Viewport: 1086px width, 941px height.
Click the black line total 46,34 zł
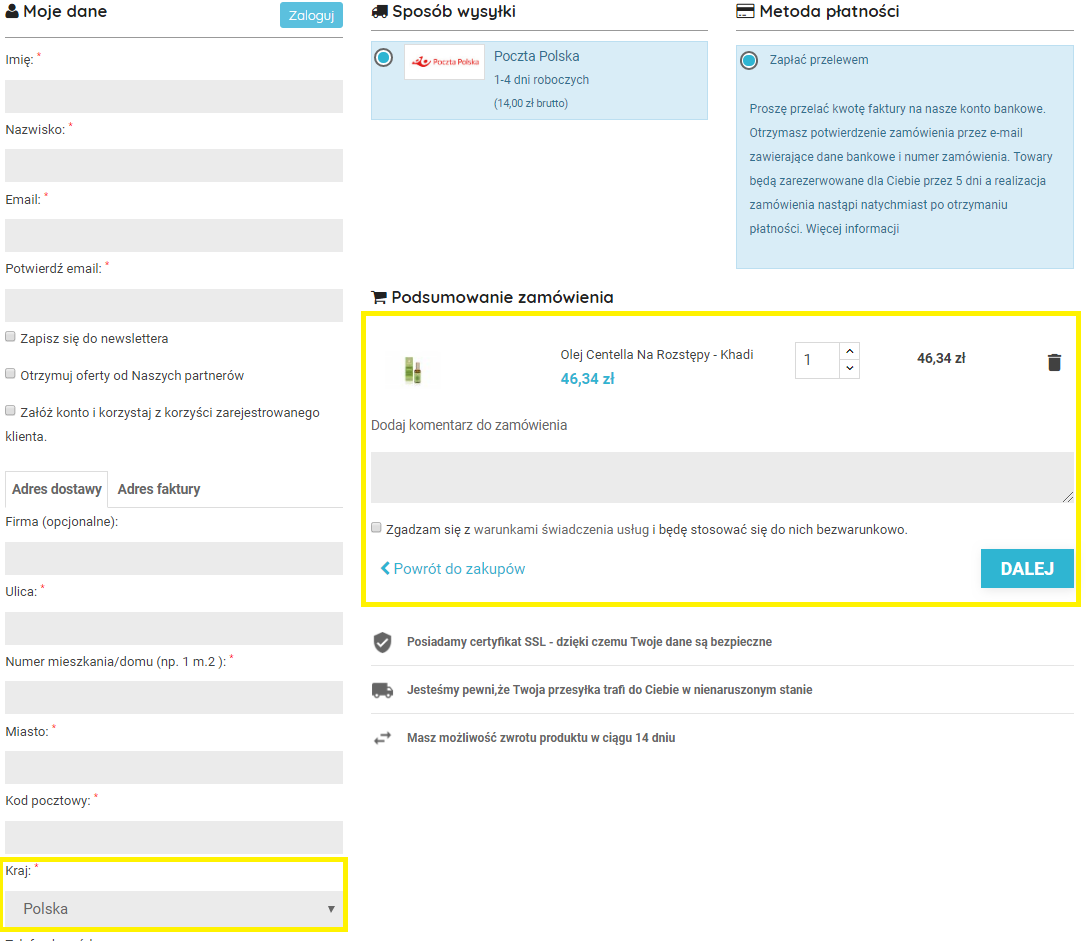[x=941, y=358]
